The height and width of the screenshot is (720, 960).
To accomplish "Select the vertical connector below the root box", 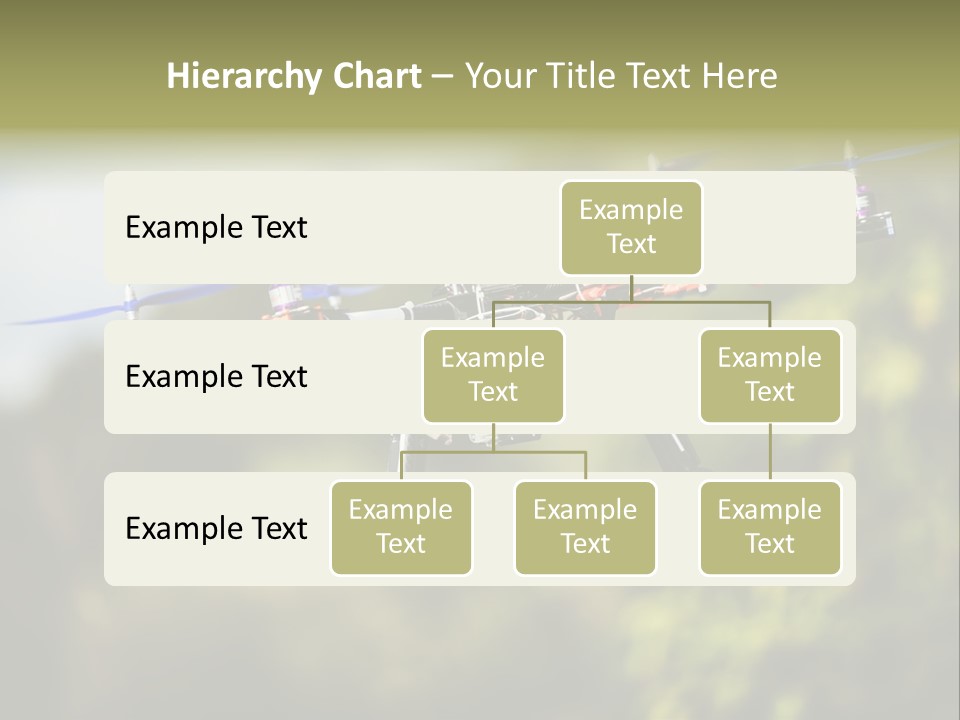I will click(x=631, y=288).
